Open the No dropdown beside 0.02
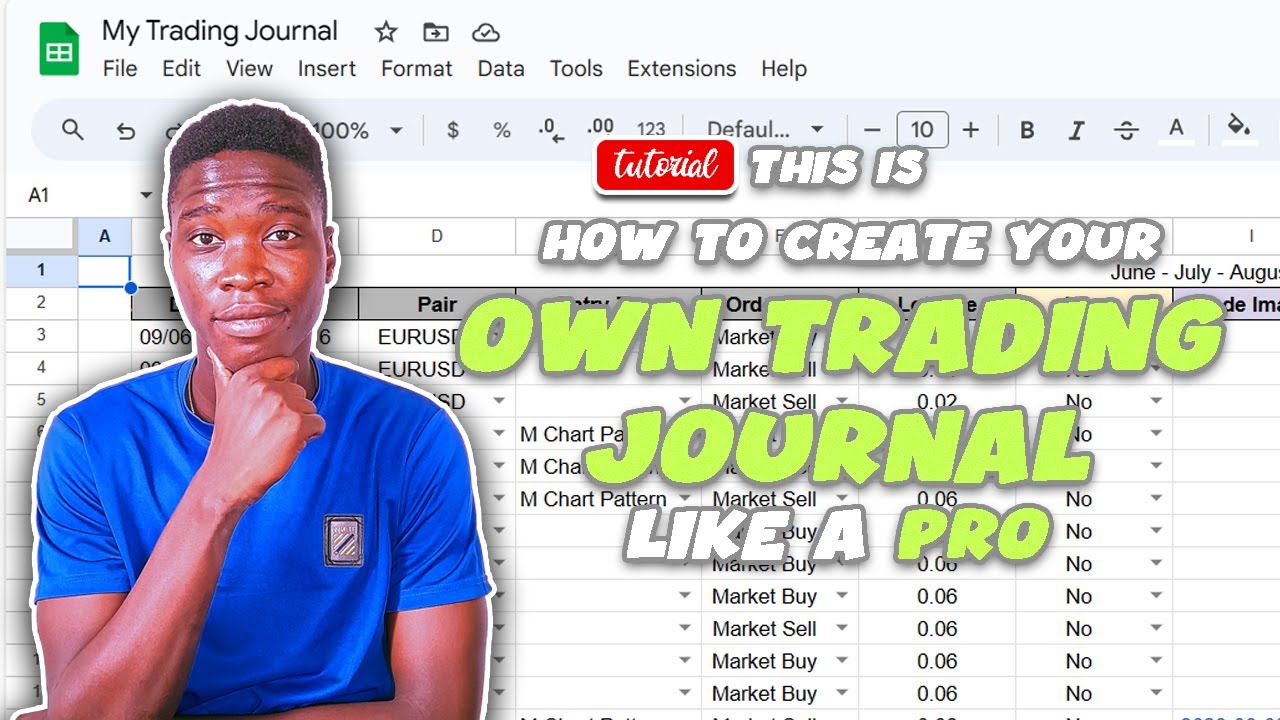 1157,401
